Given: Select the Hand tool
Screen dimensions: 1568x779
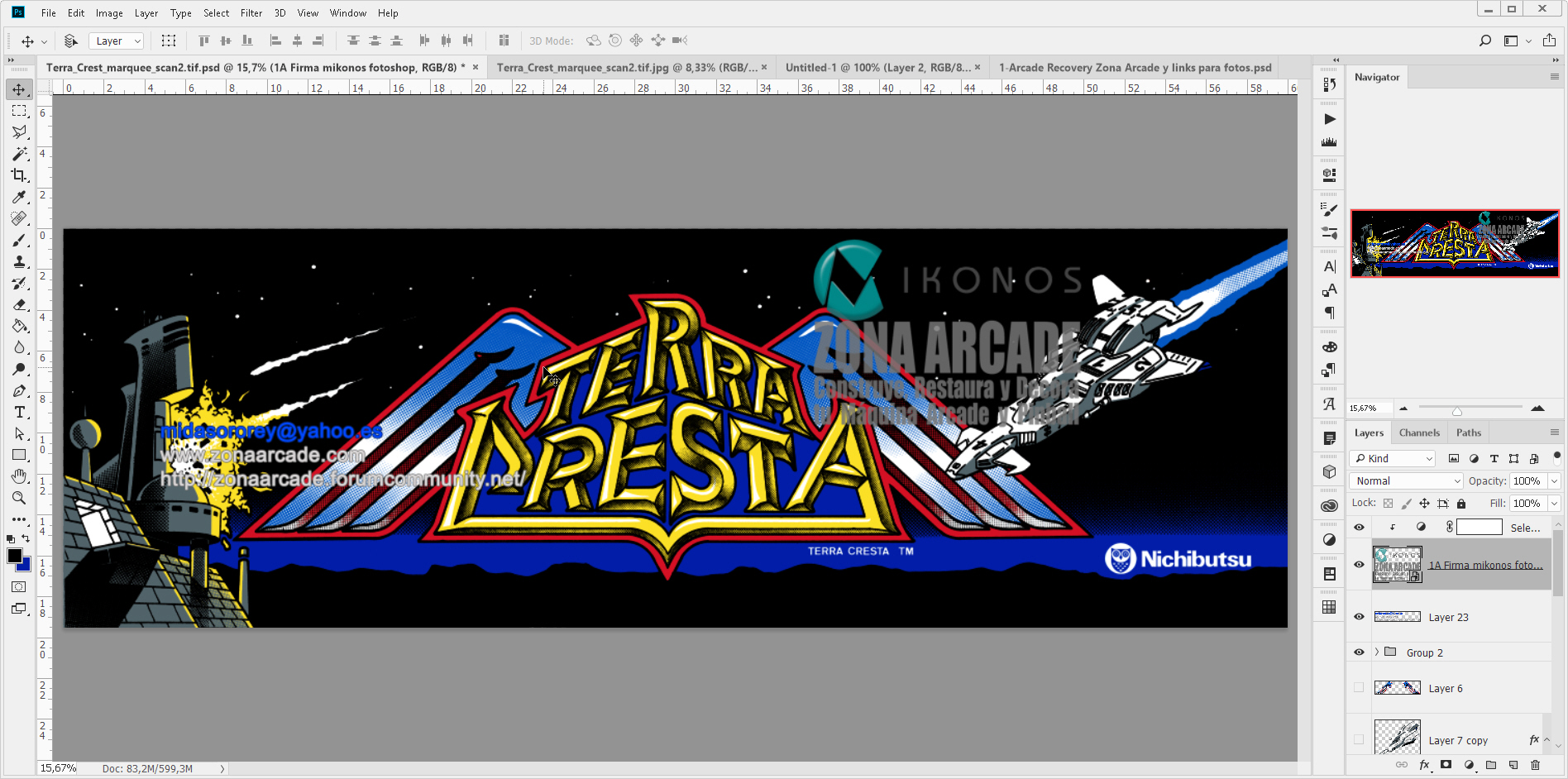Looking at the screenshot, I should 19,476.
